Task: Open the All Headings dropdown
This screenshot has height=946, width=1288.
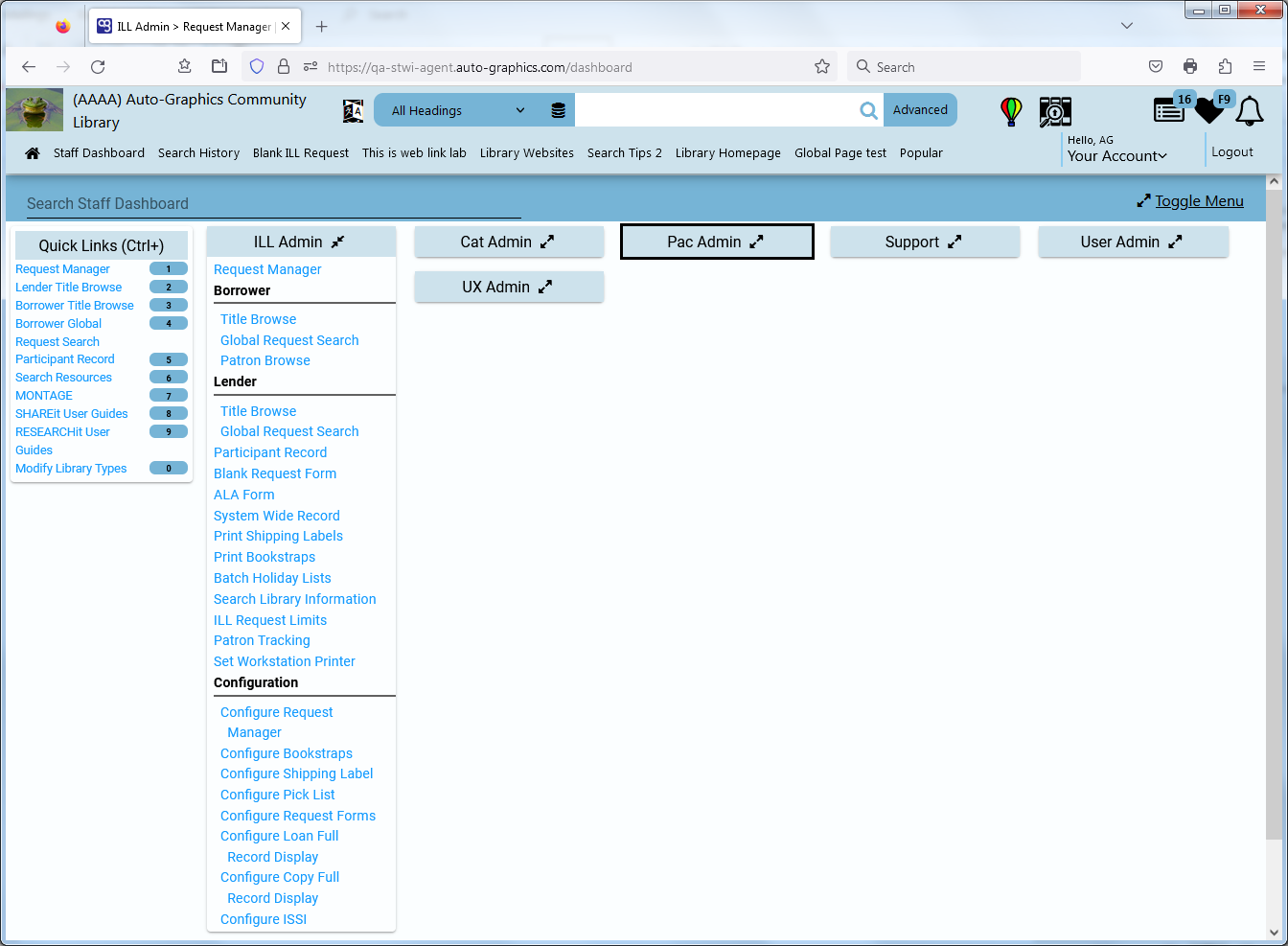Action: (458, 110)
